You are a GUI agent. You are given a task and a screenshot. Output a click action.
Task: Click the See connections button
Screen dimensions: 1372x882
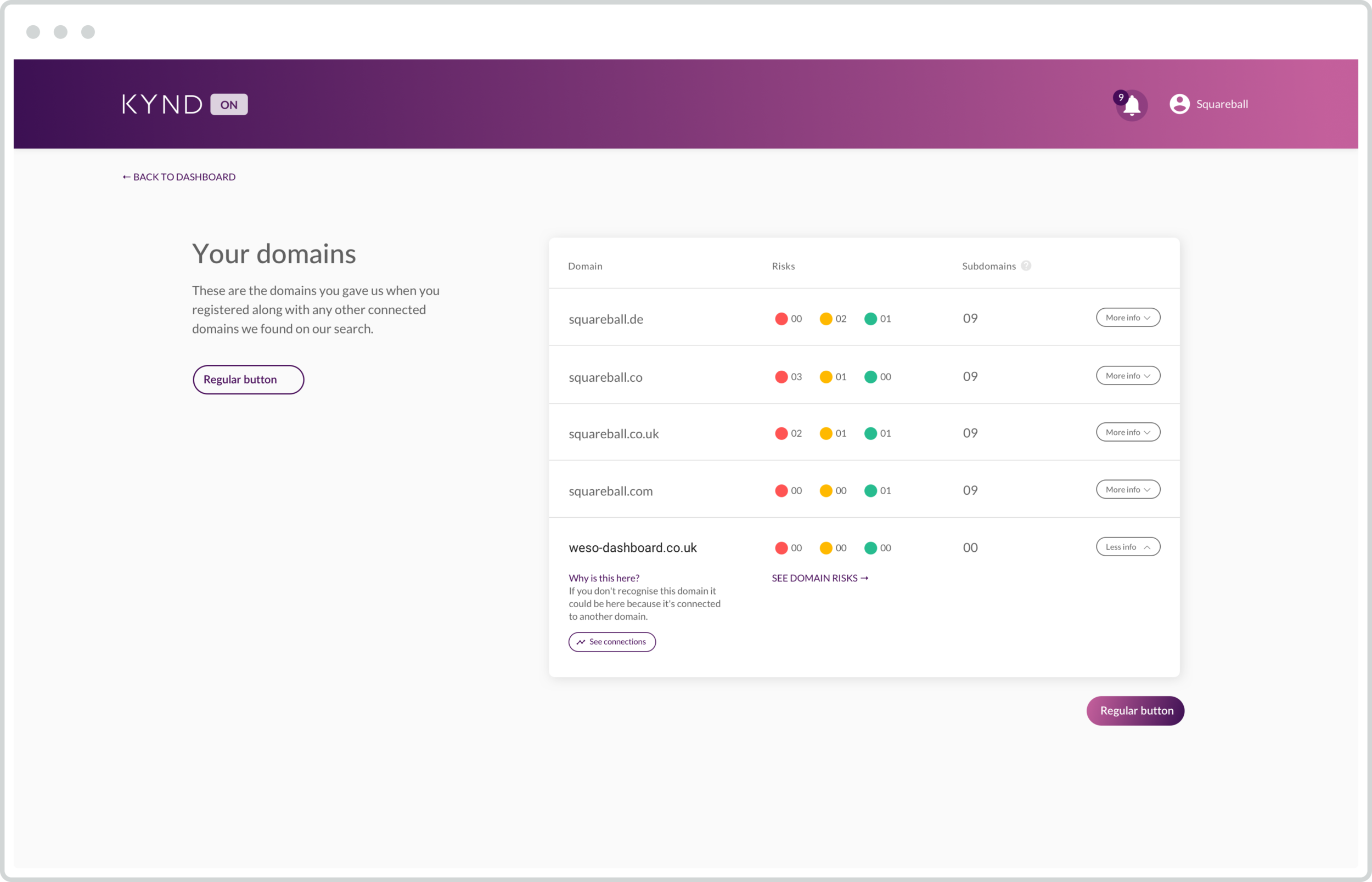click(x=612, y=642)
